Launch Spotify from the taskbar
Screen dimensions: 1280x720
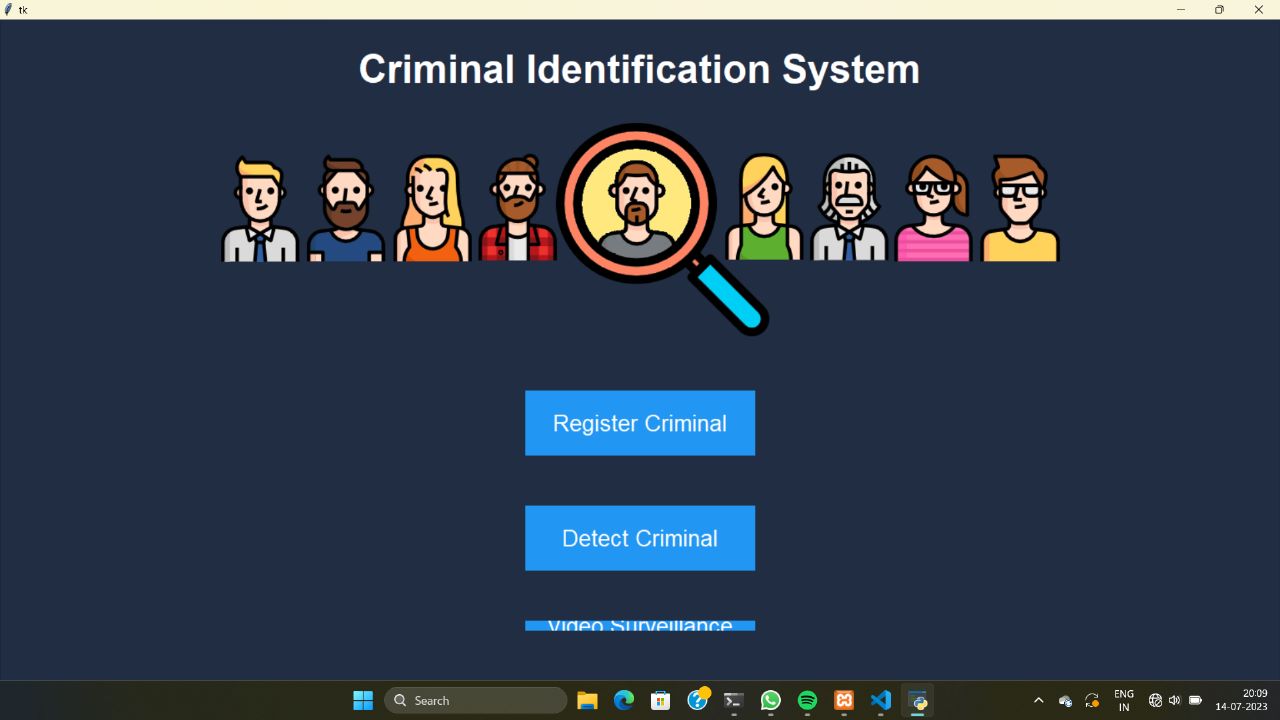(x=807, y=700)
